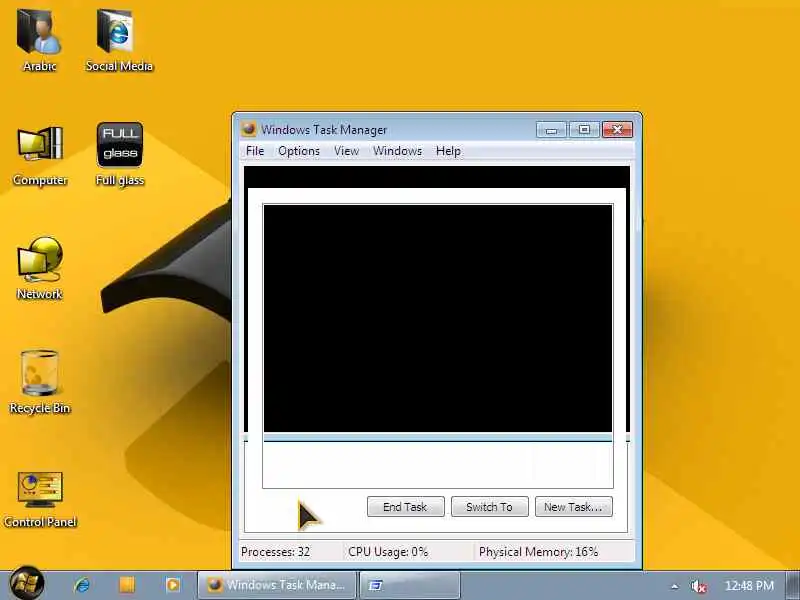This screenshot has height=600, width=800.
Task: Activate the Windows Task Manager taskbar button
Action: (277, 585)
